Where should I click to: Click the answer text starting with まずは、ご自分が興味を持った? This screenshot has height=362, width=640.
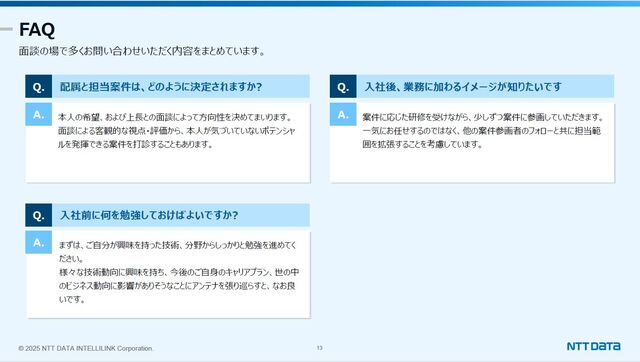click(178, 251)
